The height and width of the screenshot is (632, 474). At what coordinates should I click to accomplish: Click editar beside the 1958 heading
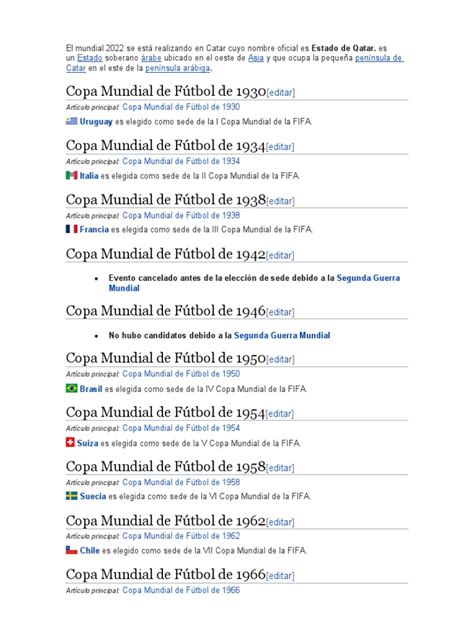[x=280, y=468]
